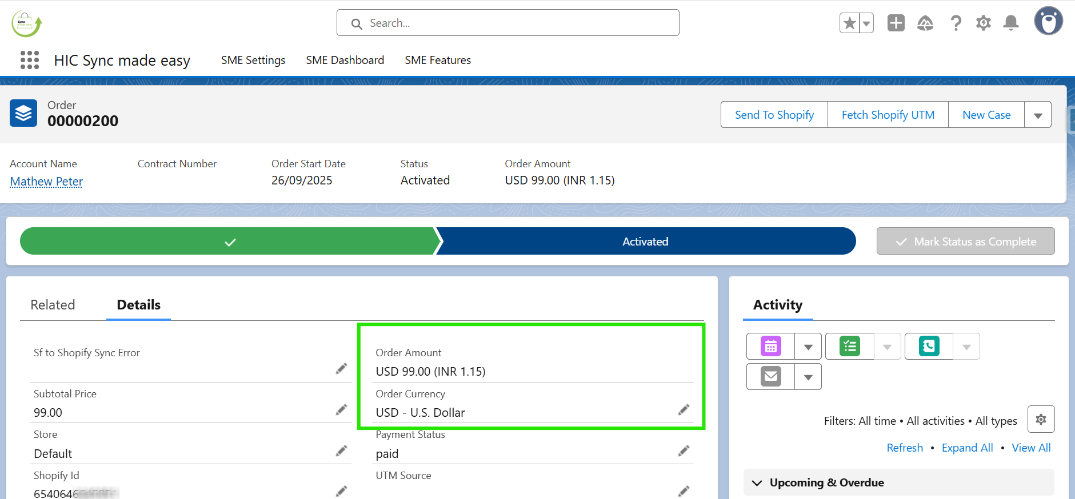1075x499 pixels.
Task: Switch to the Related tab
Action: coord(53,305)
